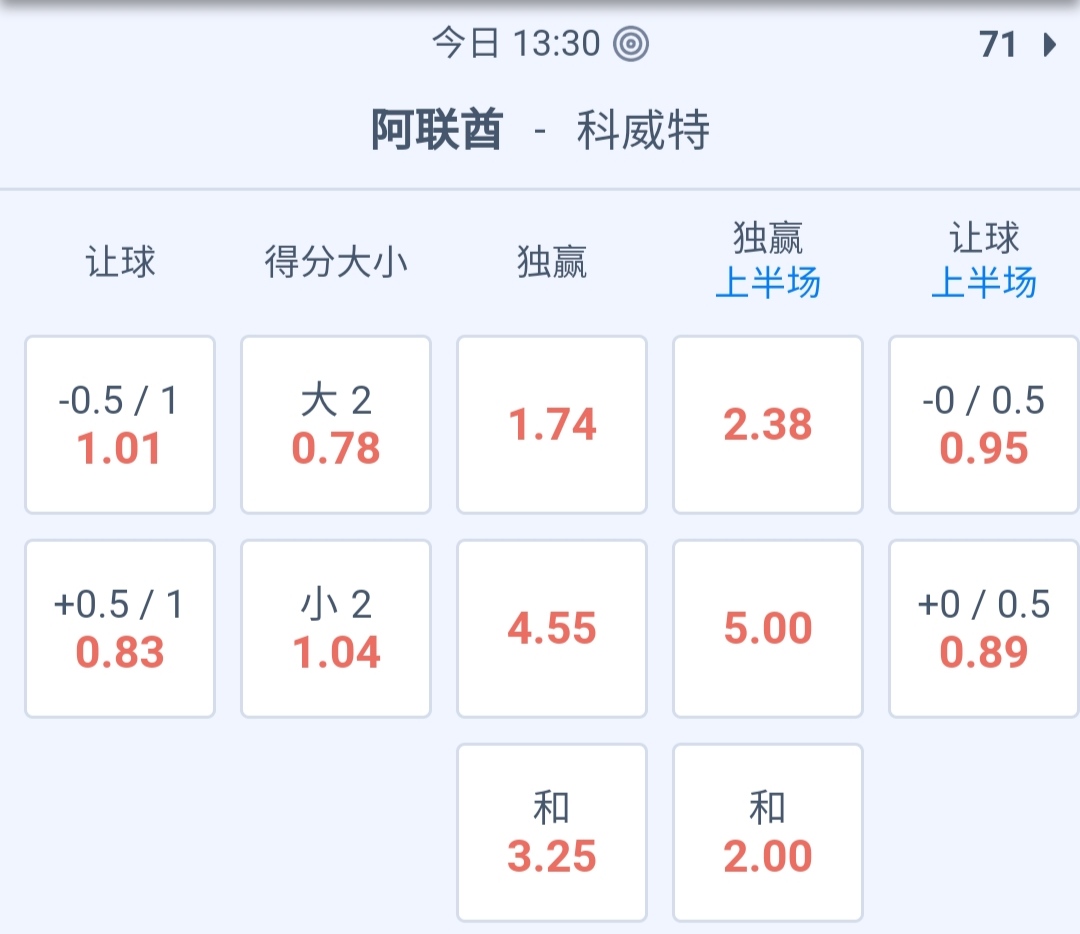
Task: Select handicap +0.5 / 1 at 0.83
Action: pos(120,629)
